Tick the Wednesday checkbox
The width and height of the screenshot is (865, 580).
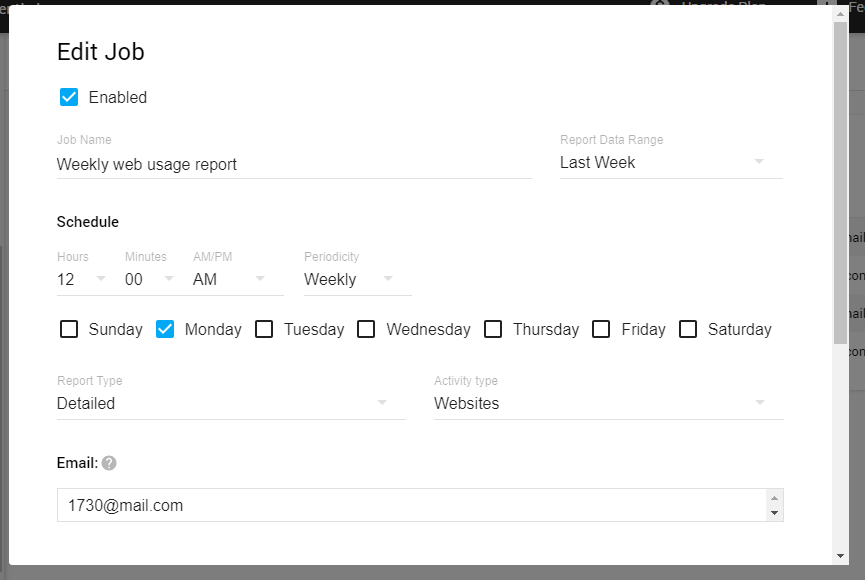367,329
